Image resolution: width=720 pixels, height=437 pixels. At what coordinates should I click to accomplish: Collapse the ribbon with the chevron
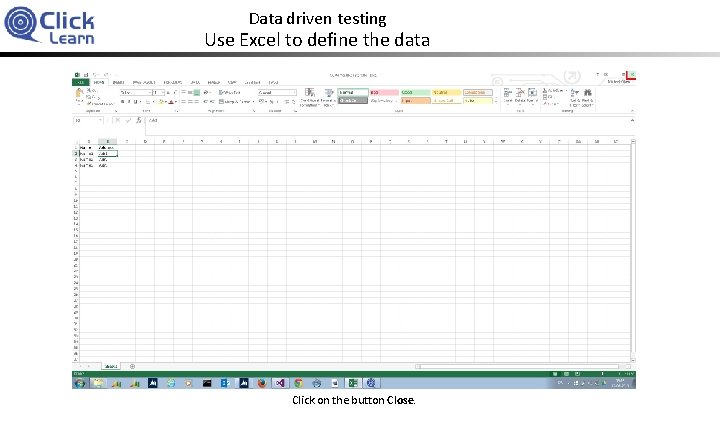pos(632,111)
